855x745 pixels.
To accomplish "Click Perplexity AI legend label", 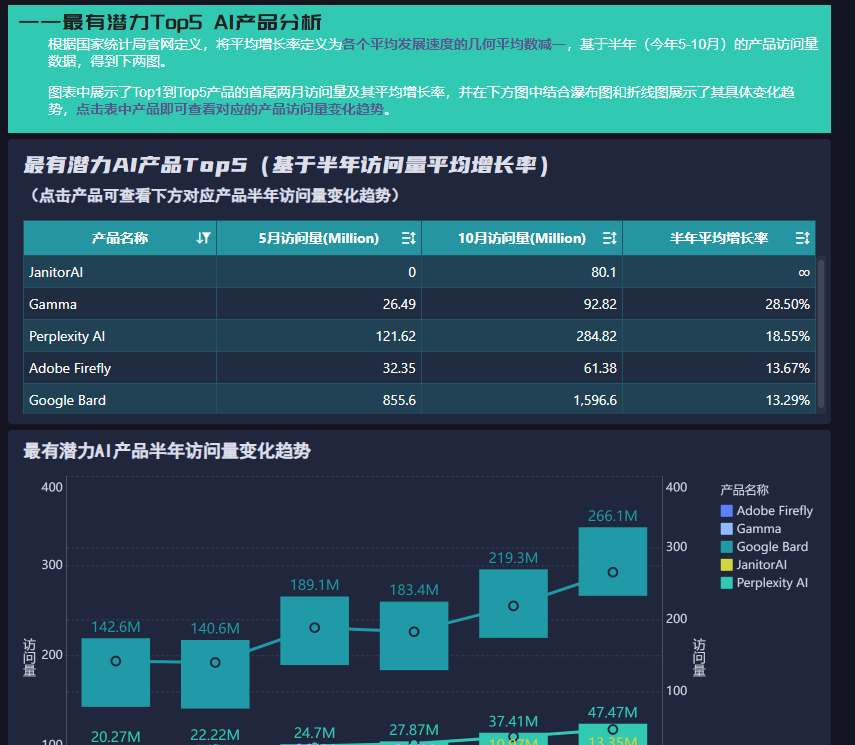I will [x=772, y=582].
